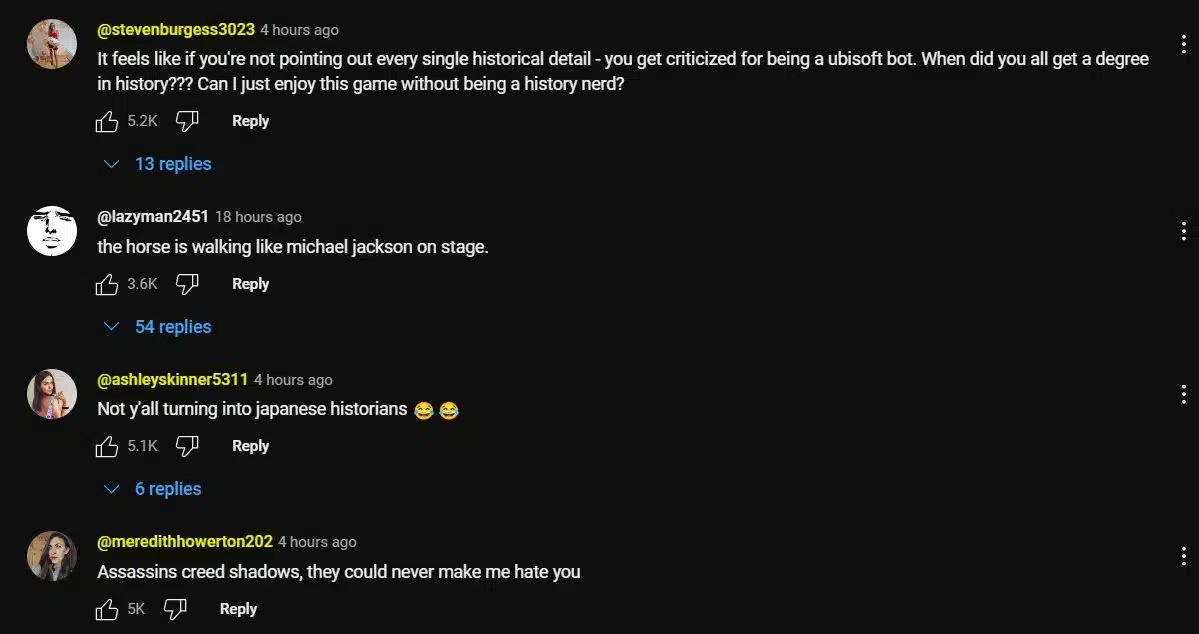Dislike the comment by @ashleyskinner5311
1199x634 pixels.
(x=187, y=446)
